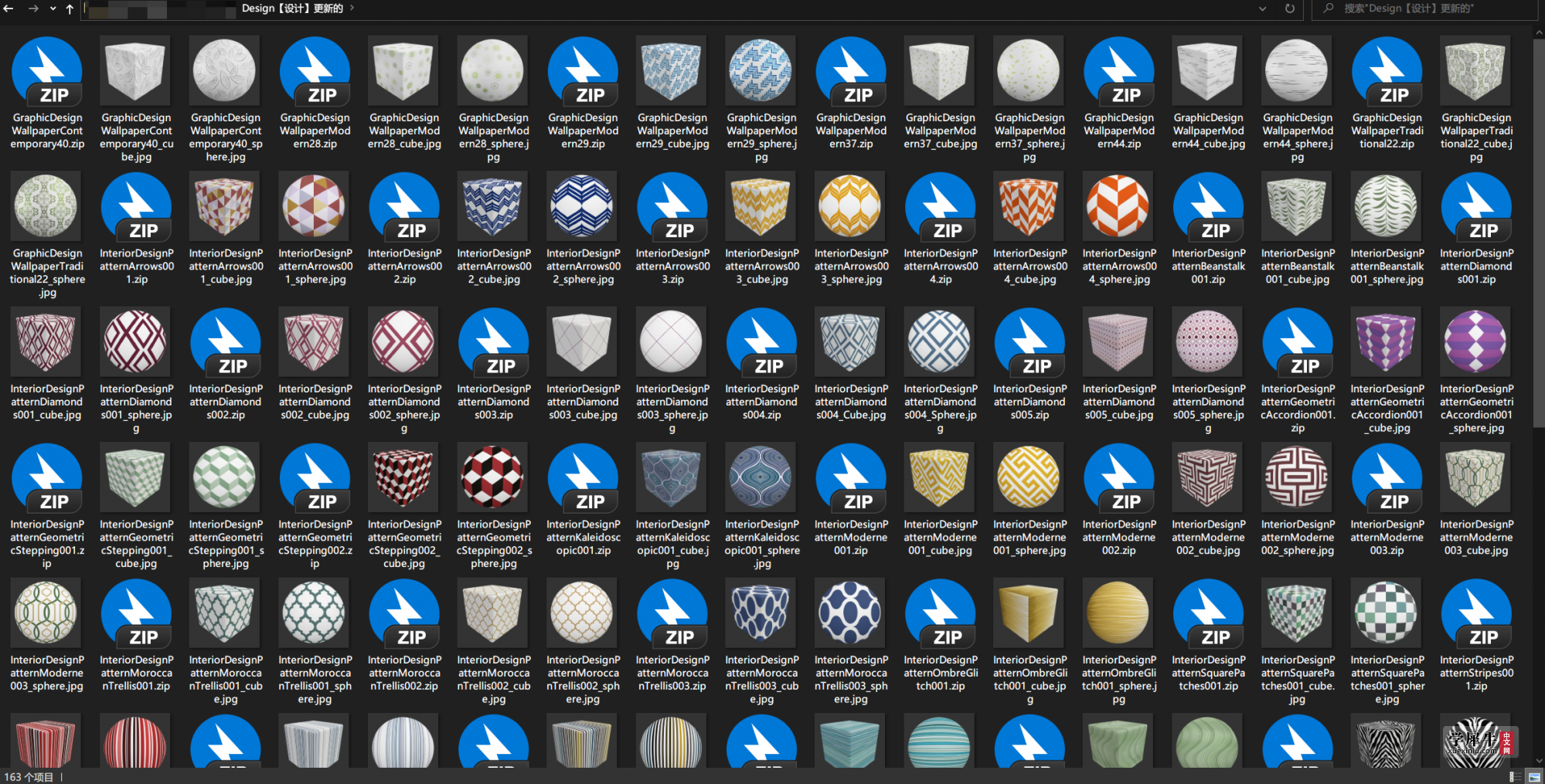The image size is (1545, 784).
Task: Select InteriorDesignPatternDiamonds003.zip icon
Action: (x=494, y=341)
